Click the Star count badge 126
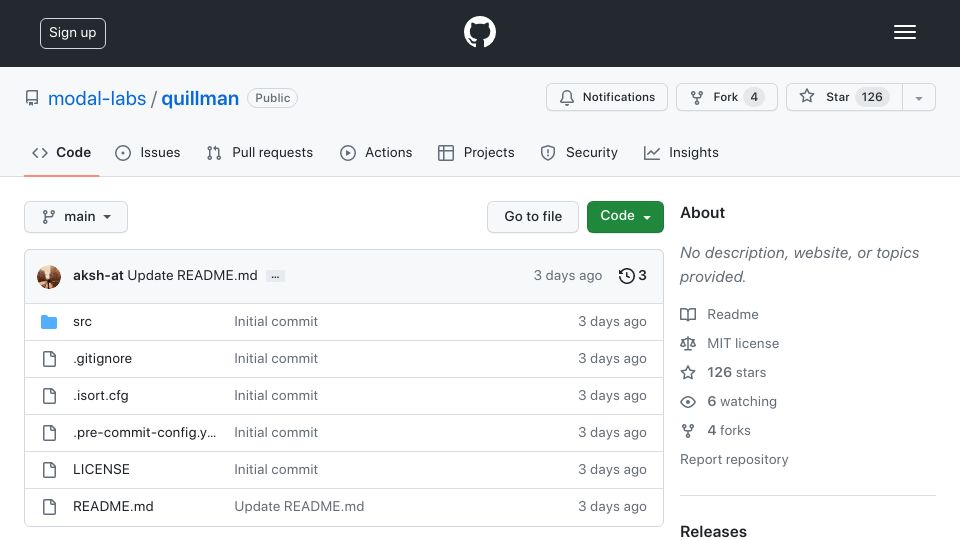This screenshot has height=540, width=960. 872,97
